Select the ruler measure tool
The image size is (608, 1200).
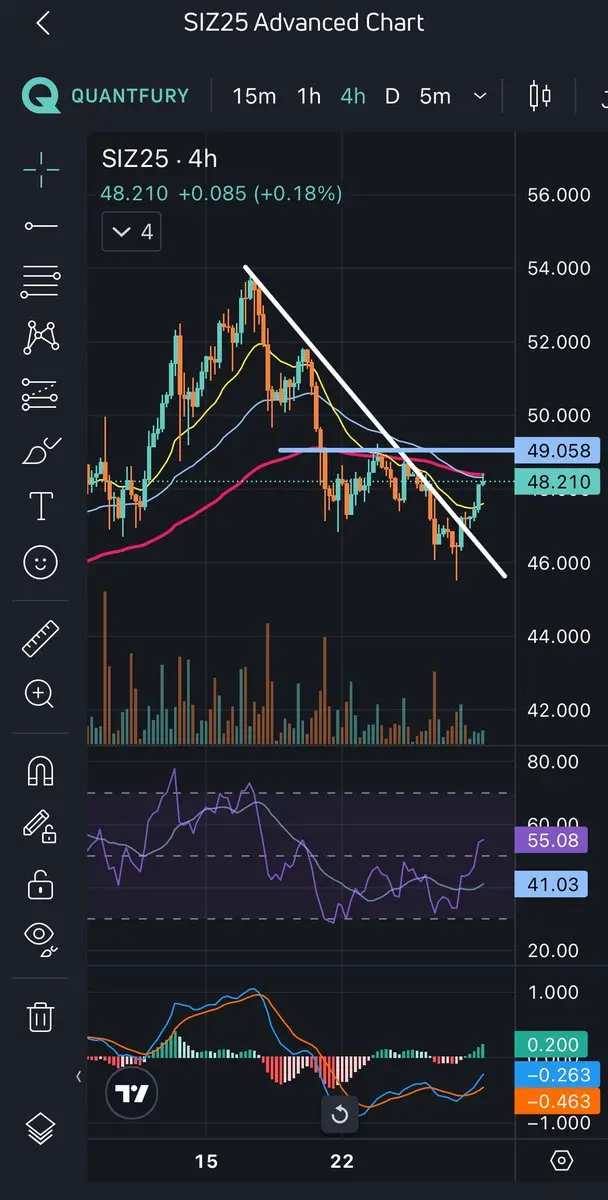[x=41, y=638]
